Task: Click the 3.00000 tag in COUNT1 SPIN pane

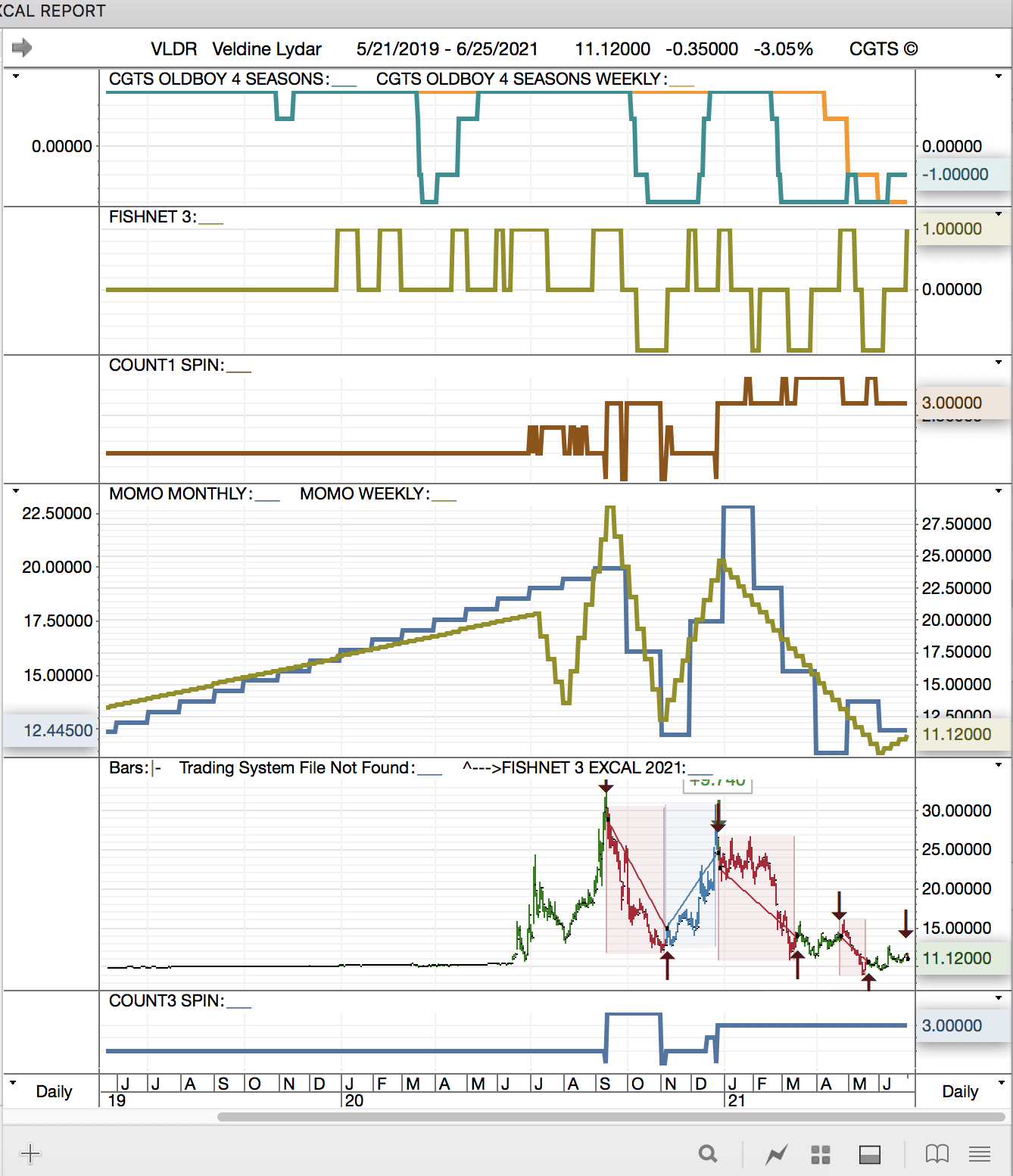Action: pyautogui.click(x=963, y=403)
